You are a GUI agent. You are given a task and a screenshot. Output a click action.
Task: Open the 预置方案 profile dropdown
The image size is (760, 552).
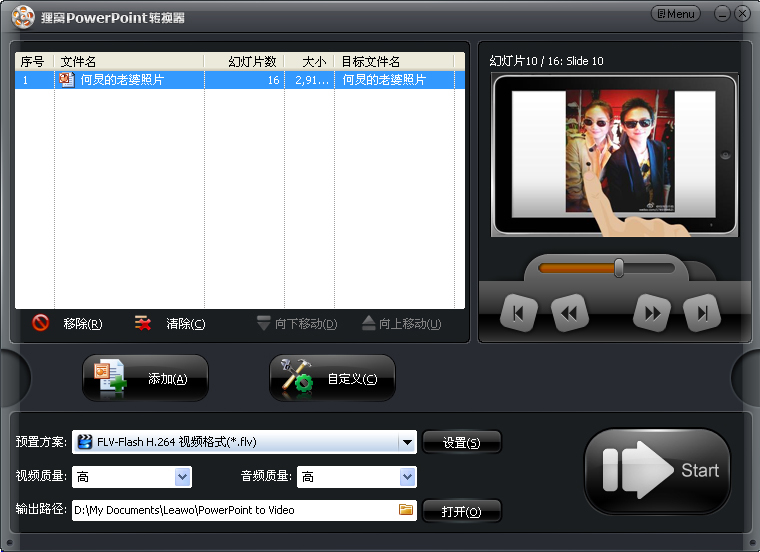point(407,442)
